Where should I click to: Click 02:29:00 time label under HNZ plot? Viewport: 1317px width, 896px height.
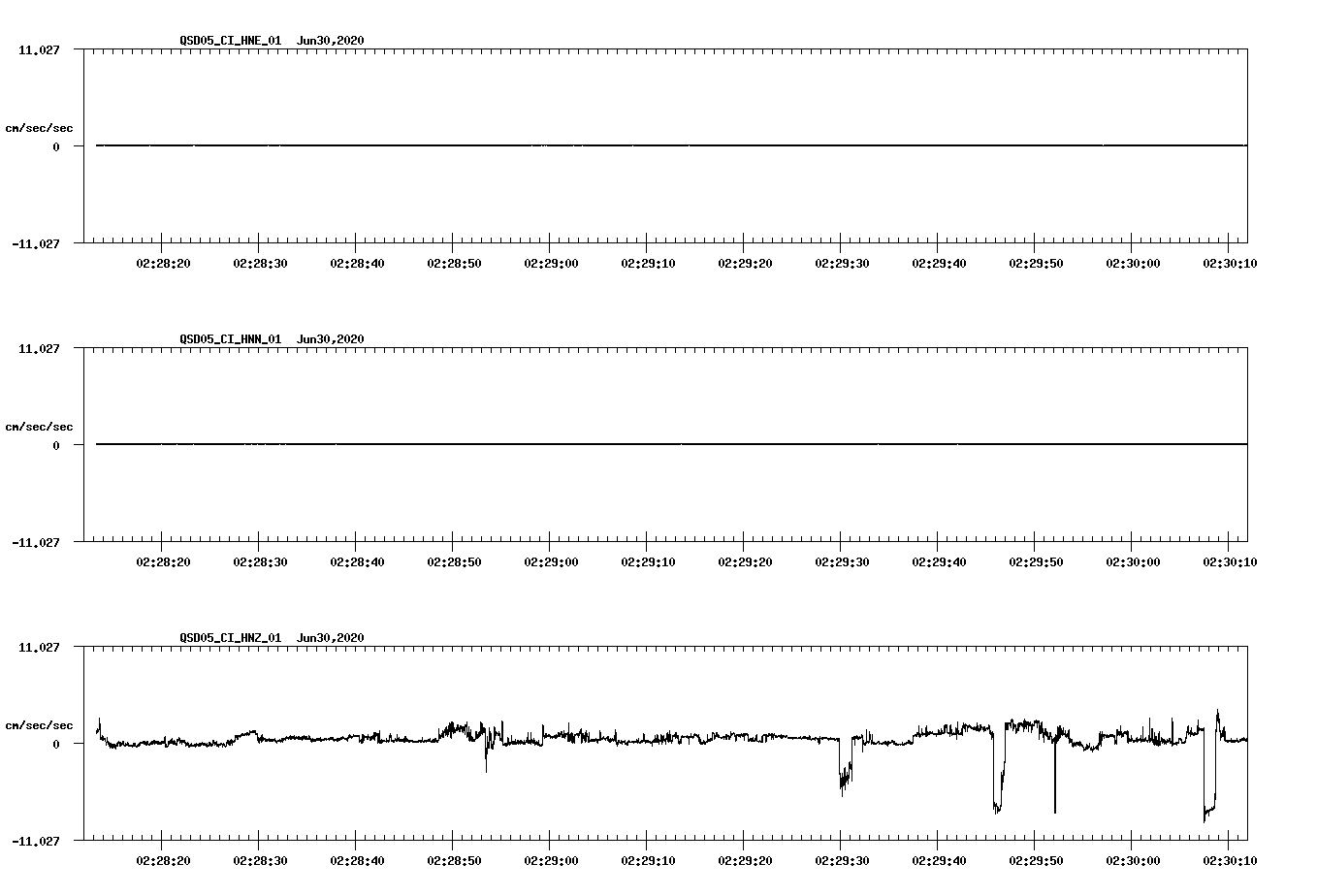click(551, 861)
